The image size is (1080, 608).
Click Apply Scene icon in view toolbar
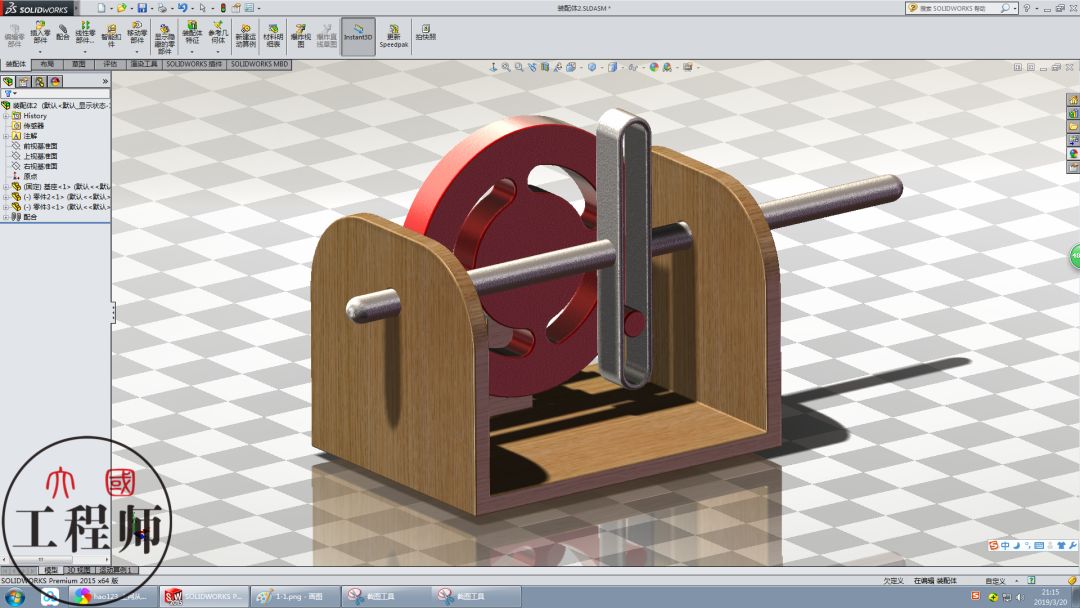click(667, 67)
